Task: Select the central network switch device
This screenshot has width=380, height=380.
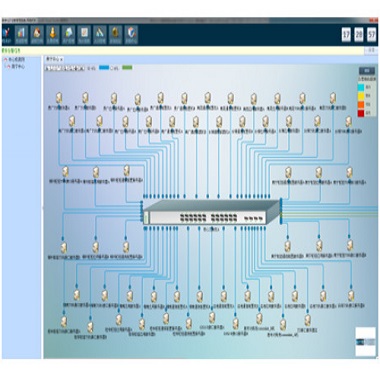Action: tap(212, 212)
